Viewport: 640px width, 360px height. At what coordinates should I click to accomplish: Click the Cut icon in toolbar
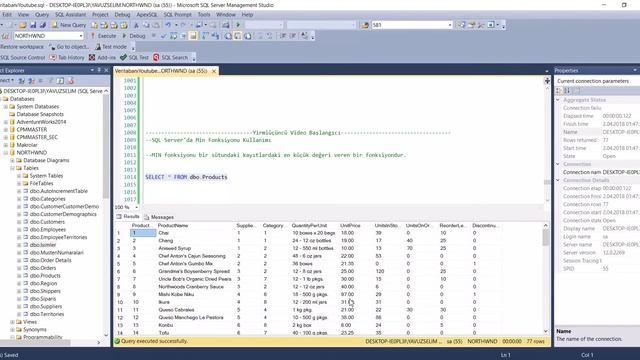point(136,25)
